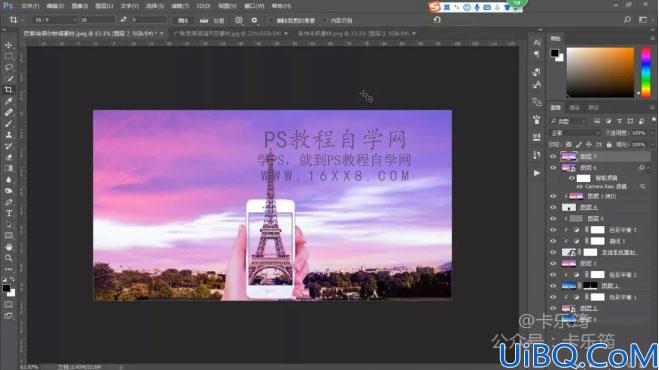Select the Rectangular Marquee tool
The image size is (659, 370).
[8, 56]
